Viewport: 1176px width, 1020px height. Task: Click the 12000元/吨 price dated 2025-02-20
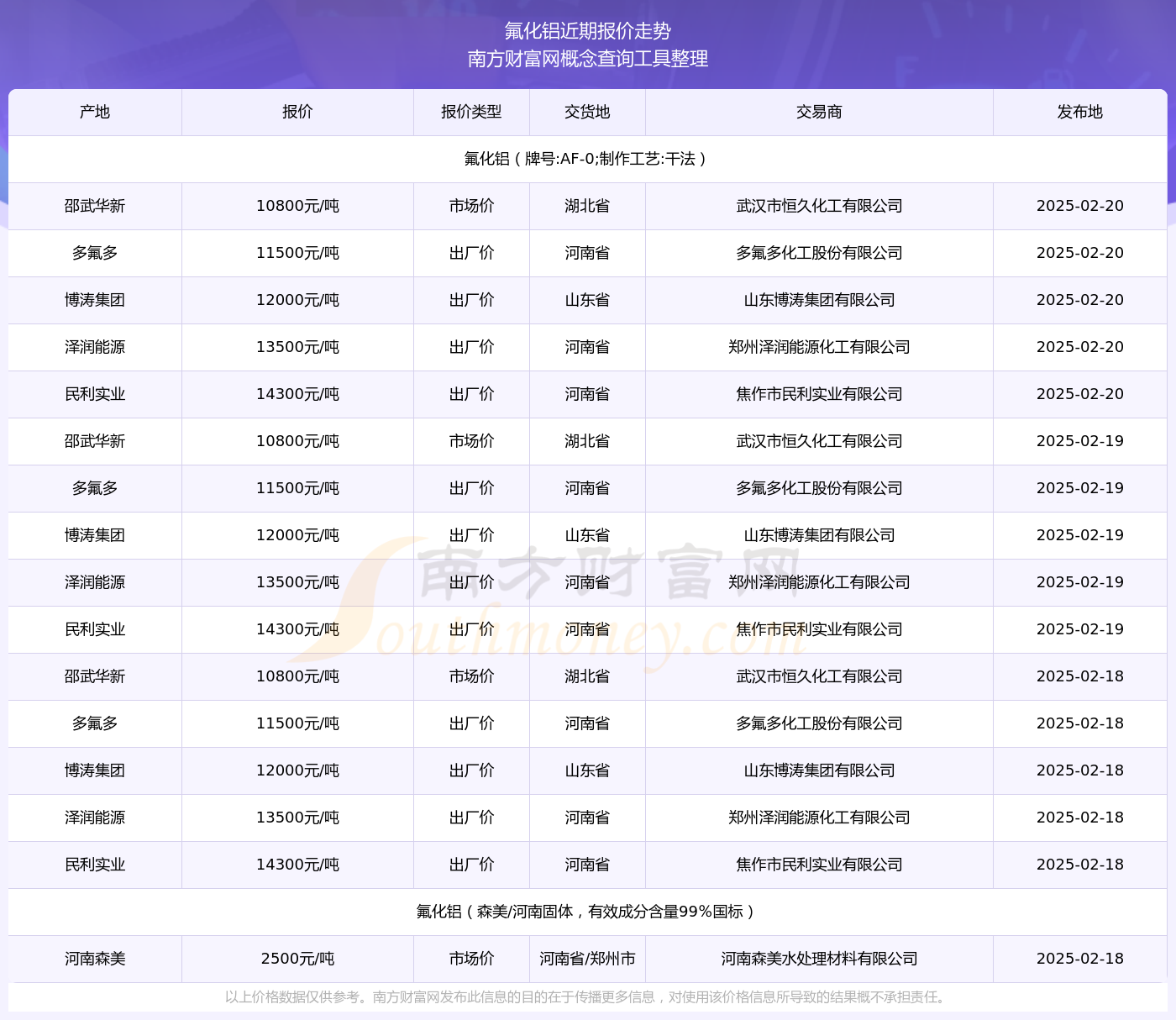(297, 300)
